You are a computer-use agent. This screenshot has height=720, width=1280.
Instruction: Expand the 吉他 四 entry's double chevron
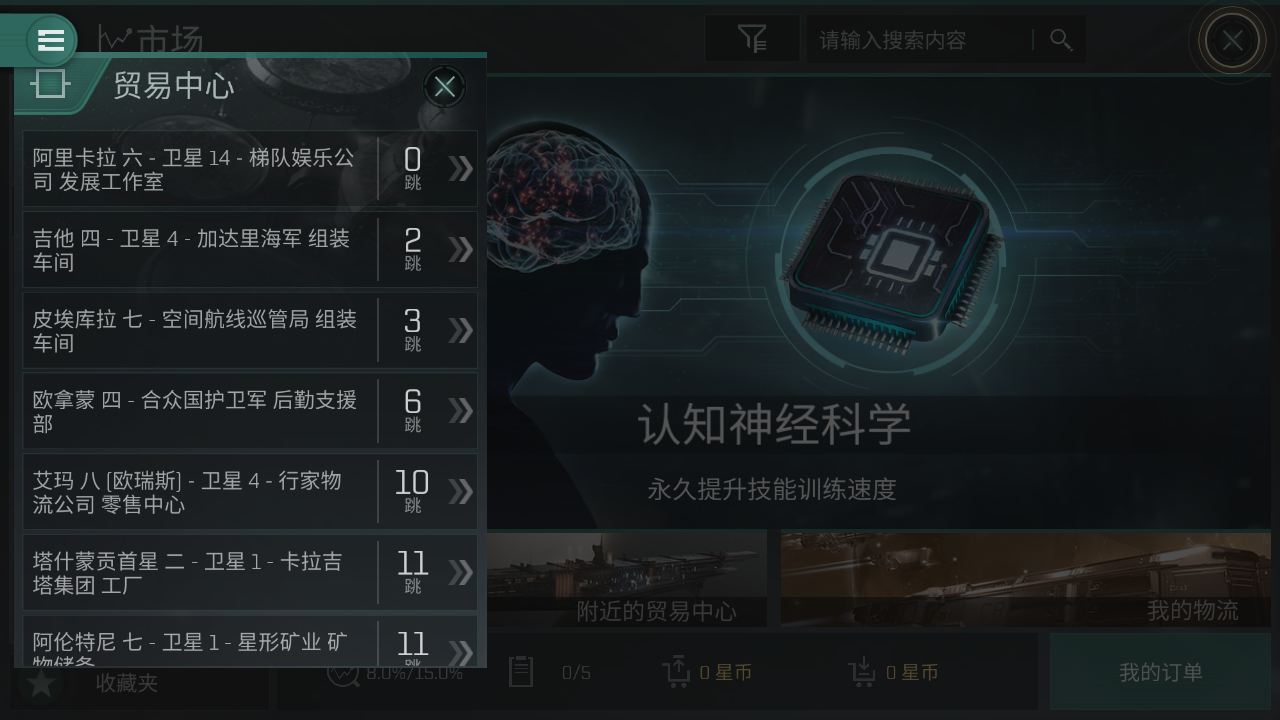point(460,249)
